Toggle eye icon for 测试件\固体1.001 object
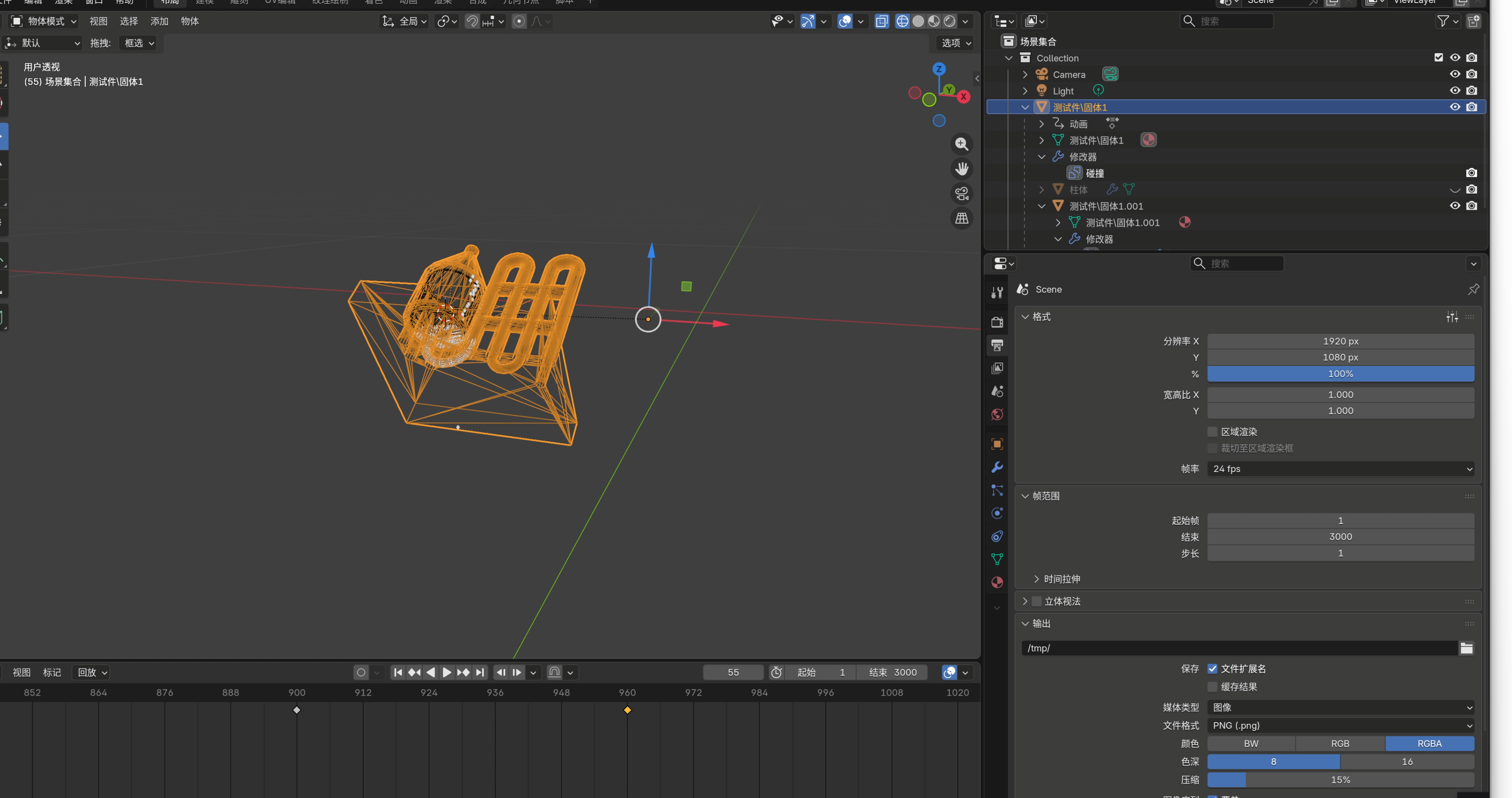1512x798 pixels. coord(1455,205)
